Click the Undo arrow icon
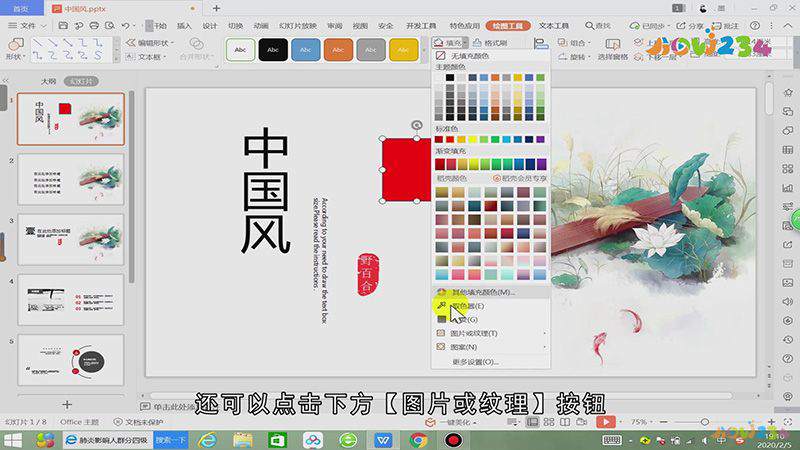800x450 pixels. click(125, 26)
